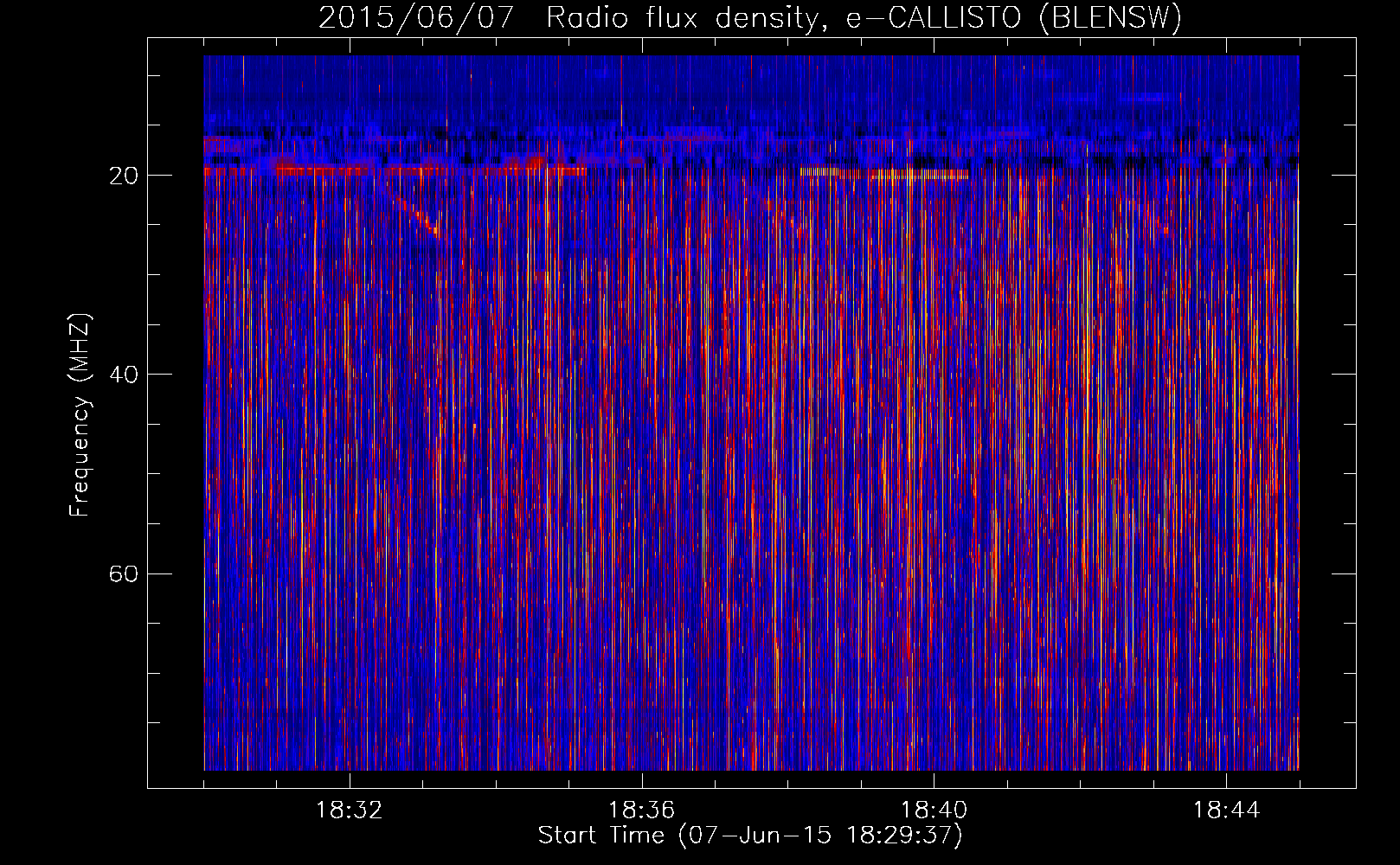This screenshot has width=1400, height=865.
Task: Click the 18:36 time axis label
Action: [641, 811]
